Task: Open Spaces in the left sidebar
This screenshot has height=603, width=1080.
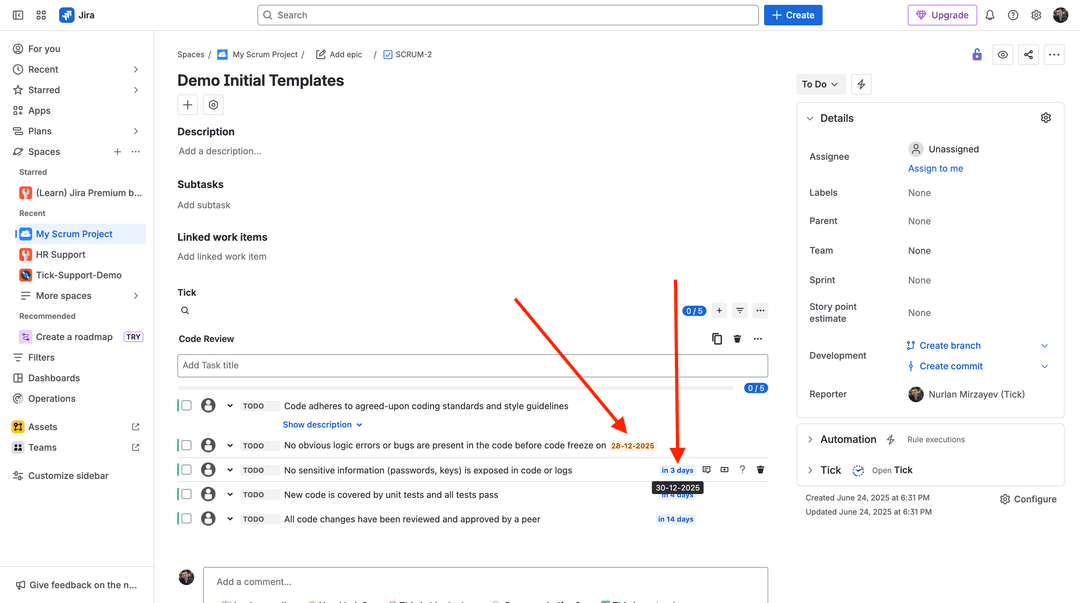Action: pyautogui.click(x=42, y=151)
